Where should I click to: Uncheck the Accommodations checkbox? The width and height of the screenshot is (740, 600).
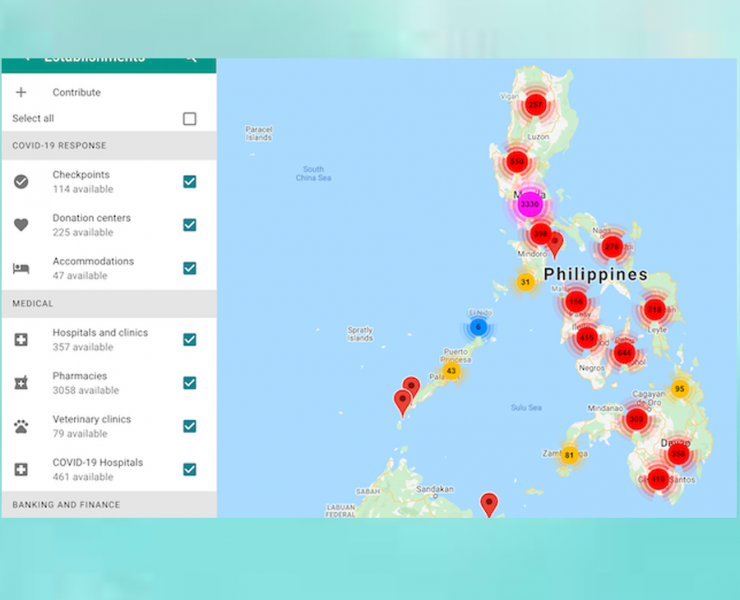190,268
